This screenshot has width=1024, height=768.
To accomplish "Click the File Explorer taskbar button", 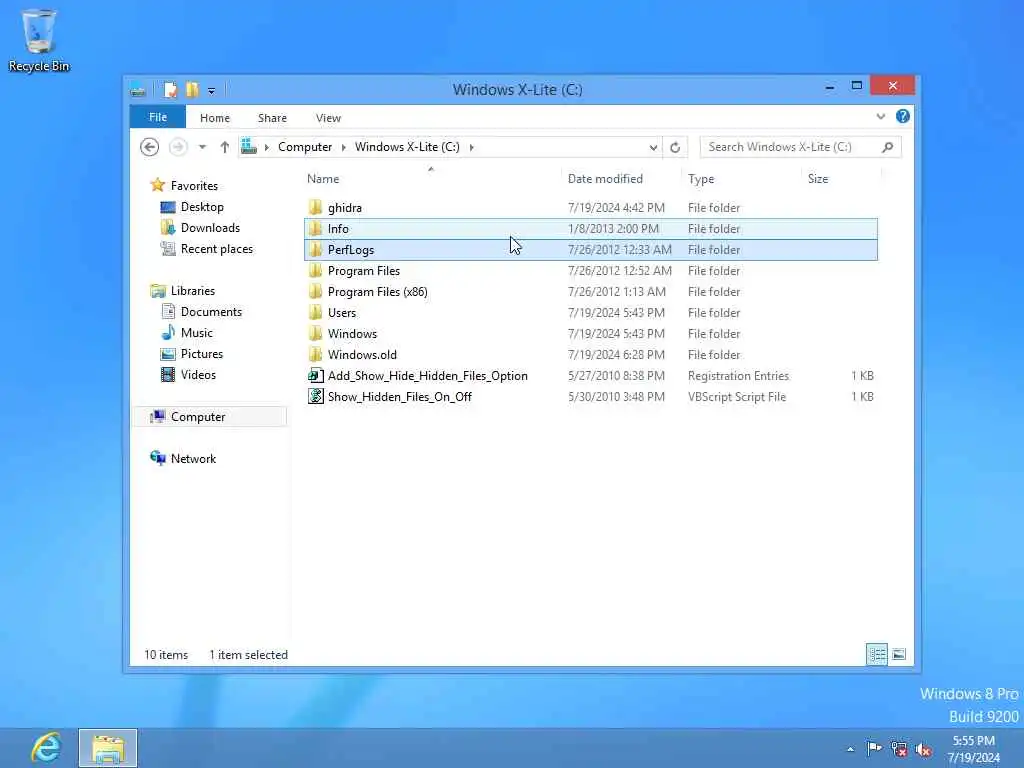I will coord(108,748).
